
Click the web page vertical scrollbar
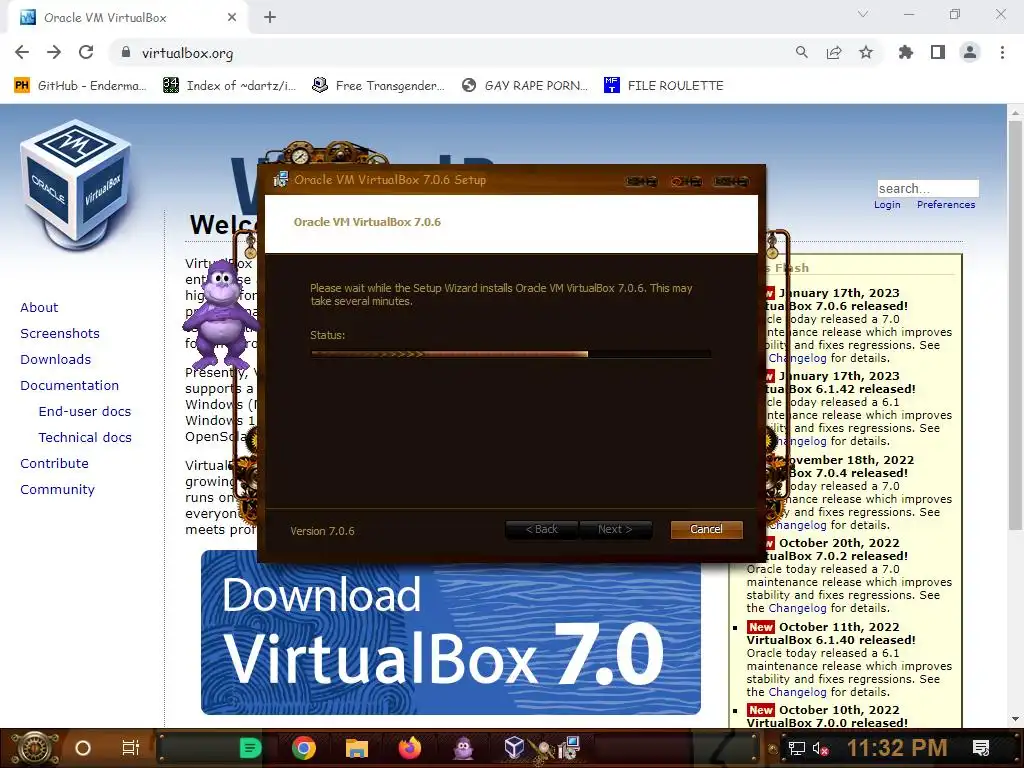(x=1015, y=327)
